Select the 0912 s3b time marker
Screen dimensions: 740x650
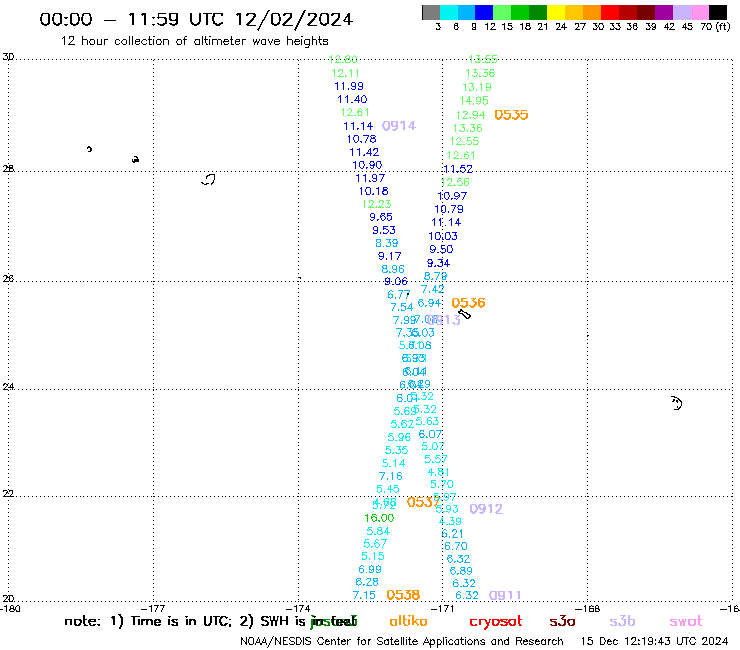coord(486,509)
